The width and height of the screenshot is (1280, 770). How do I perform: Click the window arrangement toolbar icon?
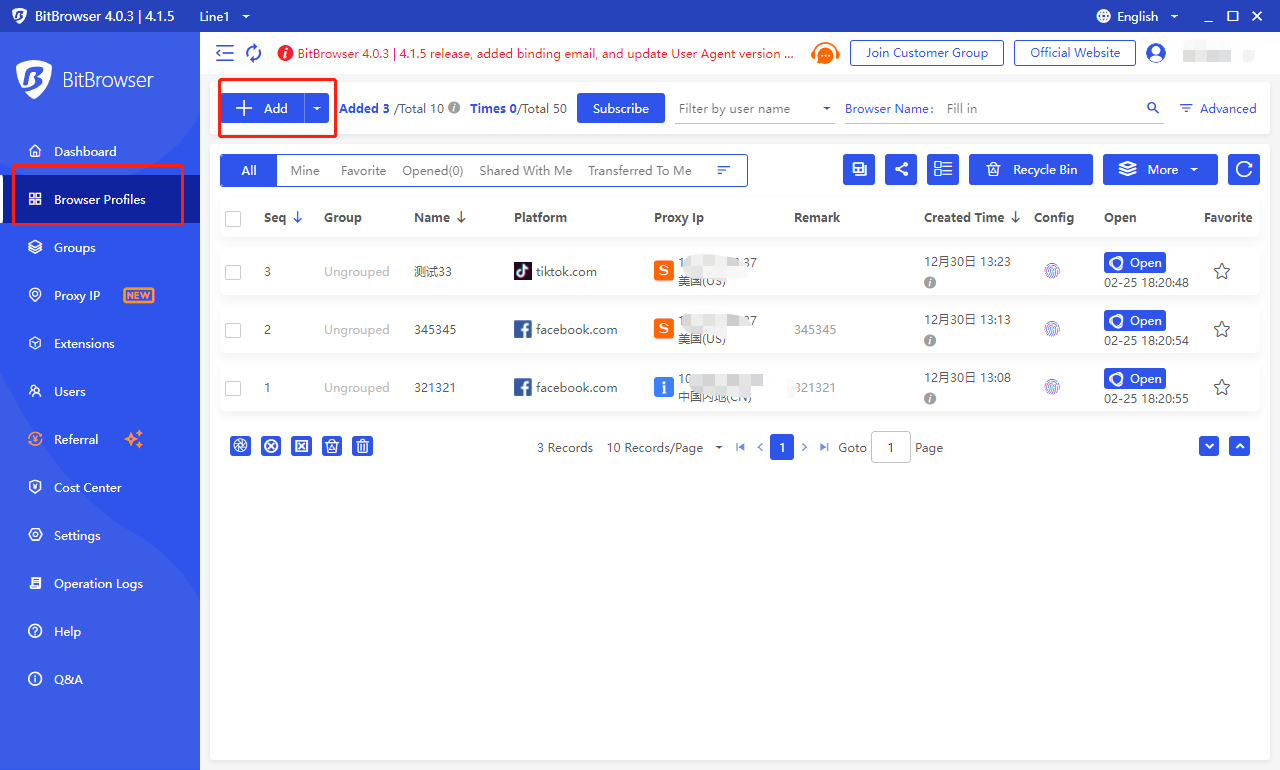click(859, 170)
